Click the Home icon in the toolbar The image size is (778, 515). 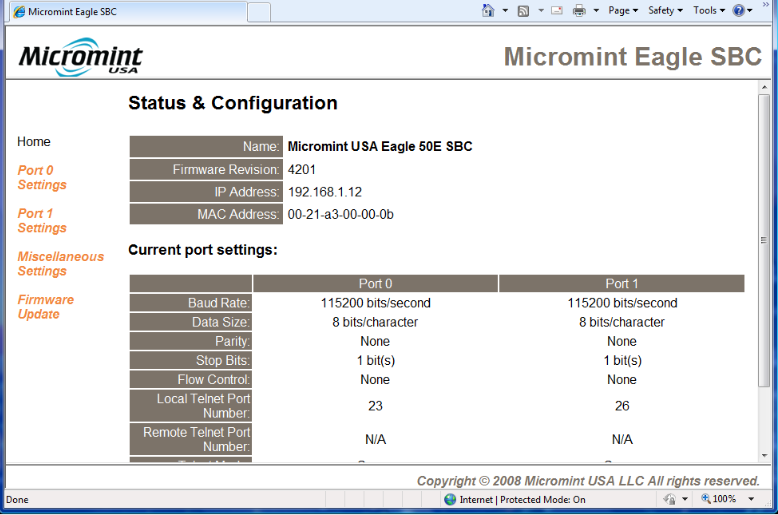488,11
